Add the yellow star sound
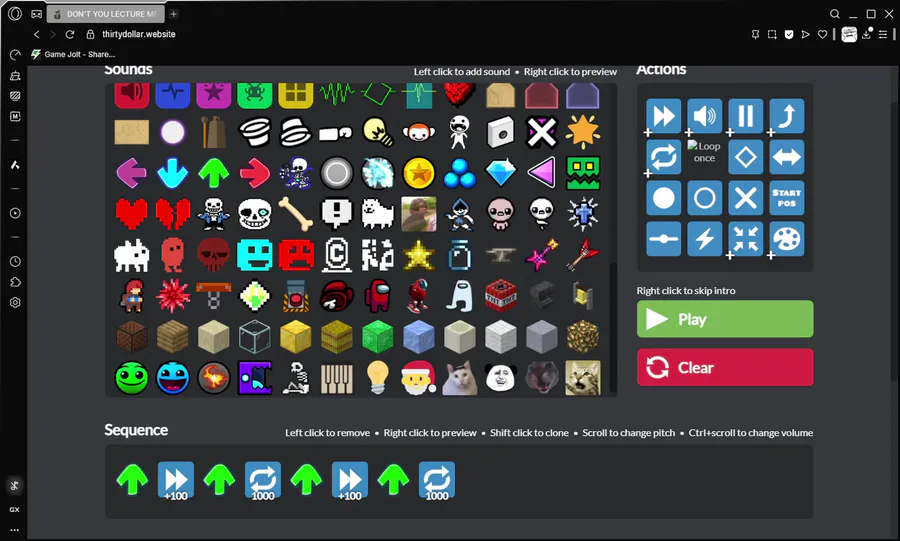 [x=418, y=255]
